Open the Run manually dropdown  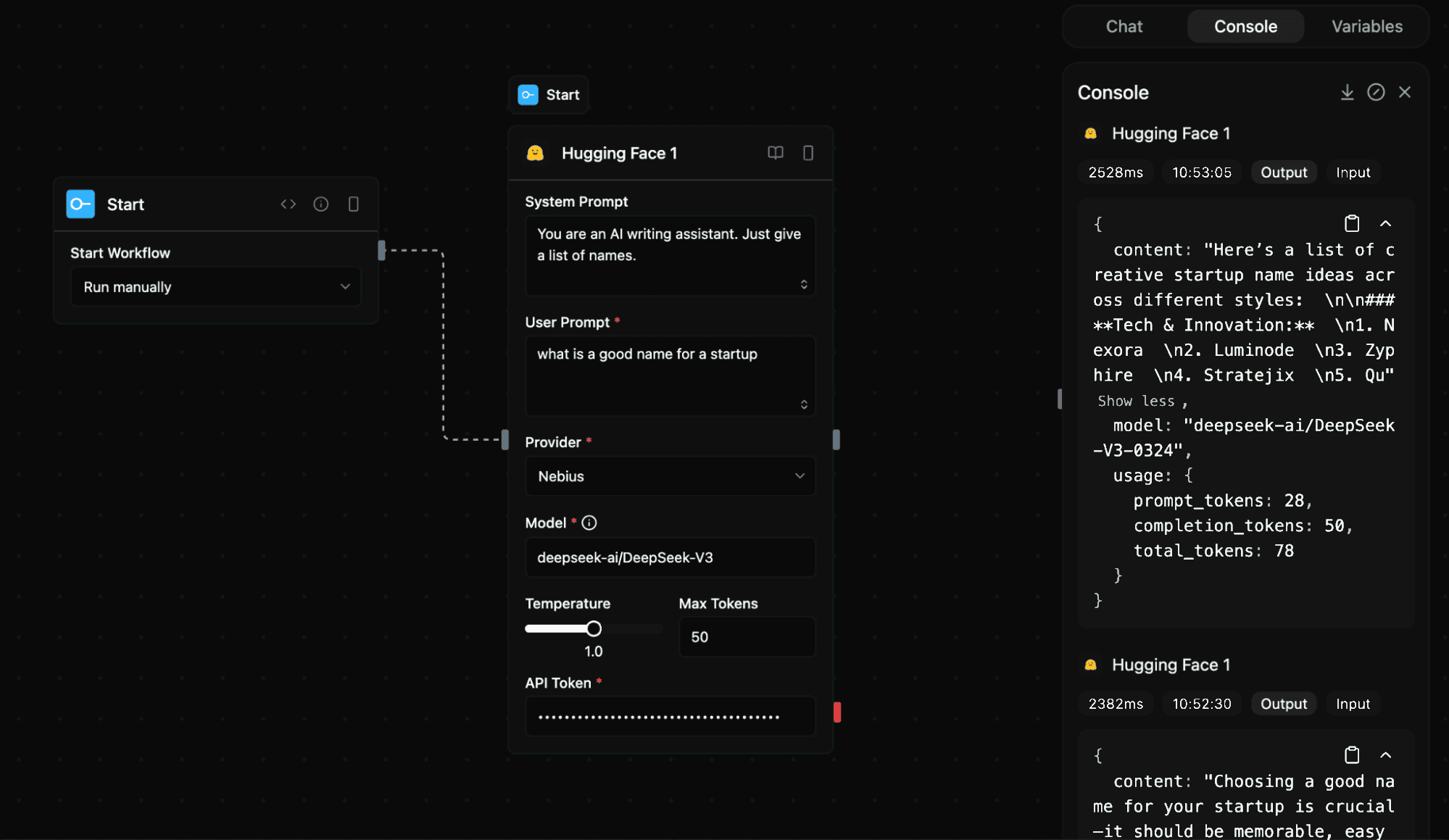point(215,286)
